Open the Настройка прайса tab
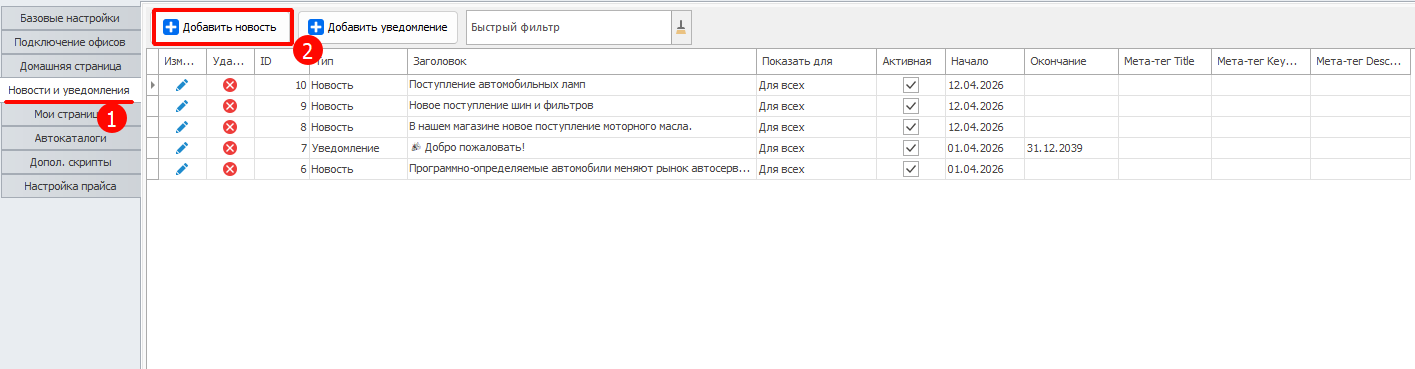Viewport: 1415px width, 369px height. [x=70, y=186]
